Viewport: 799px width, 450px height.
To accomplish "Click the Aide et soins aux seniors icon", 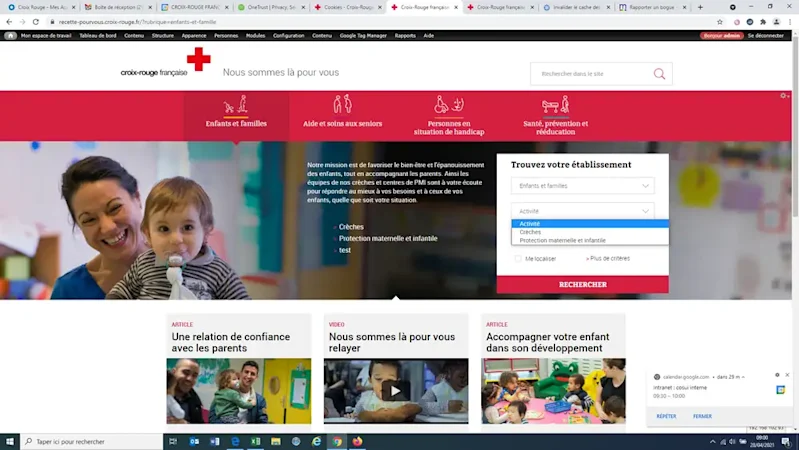I will [x=342, y=104].
